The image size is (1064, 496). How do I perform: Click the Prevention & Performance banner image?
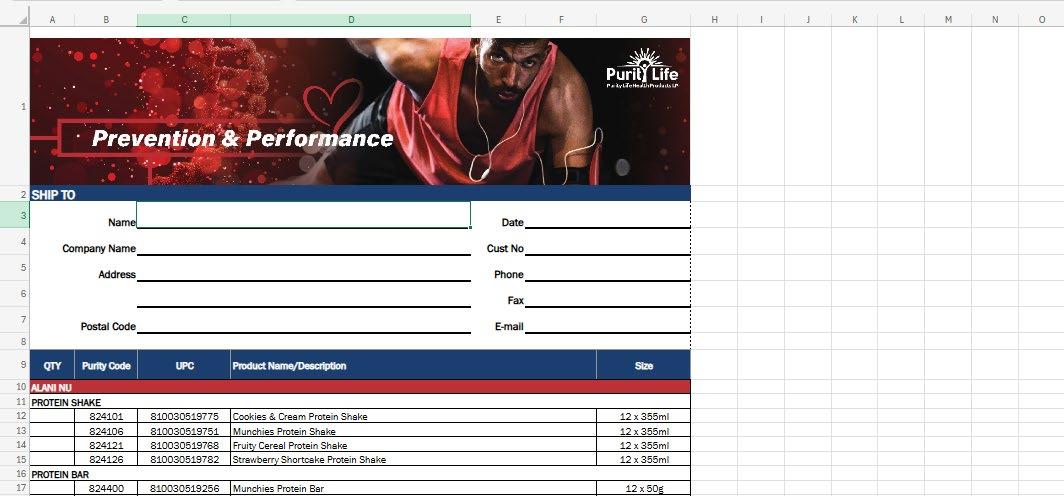click(360, 111)
